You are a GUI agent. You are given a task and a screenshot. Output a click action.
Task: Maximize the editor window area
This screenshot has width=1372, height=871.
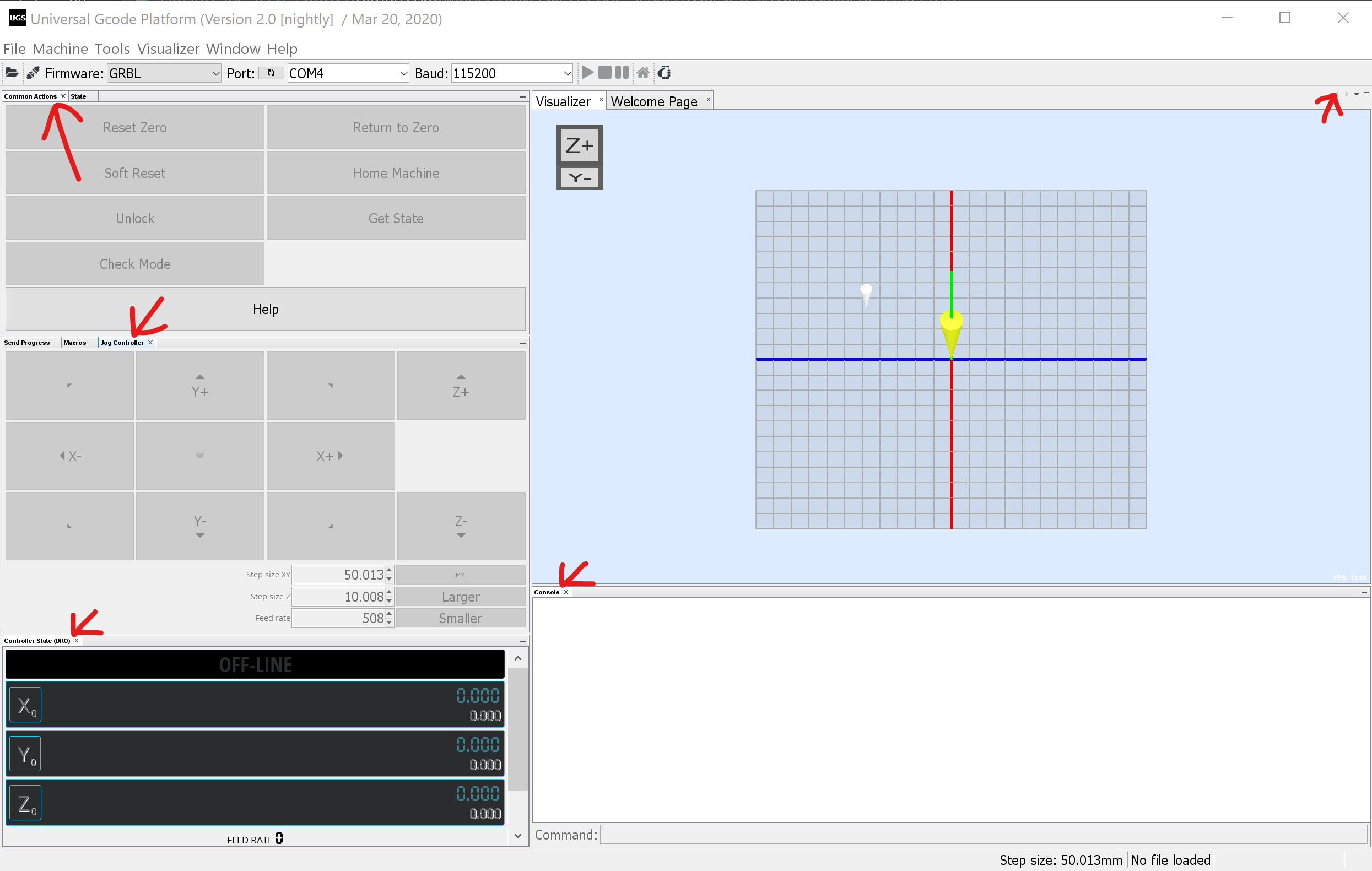pyautogui.click(x=1366, y=94)
